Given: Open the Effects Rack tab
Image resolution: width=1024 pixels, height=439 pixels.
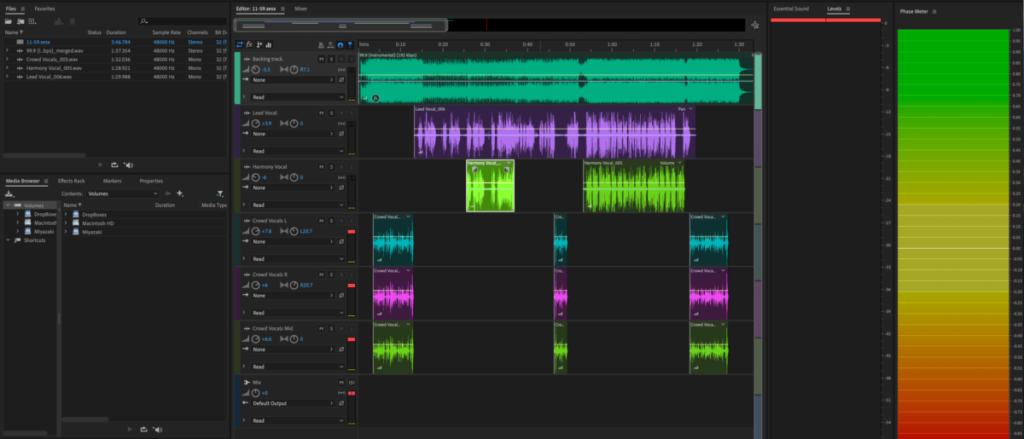Looking at the screenshot, I should point(71,181).
